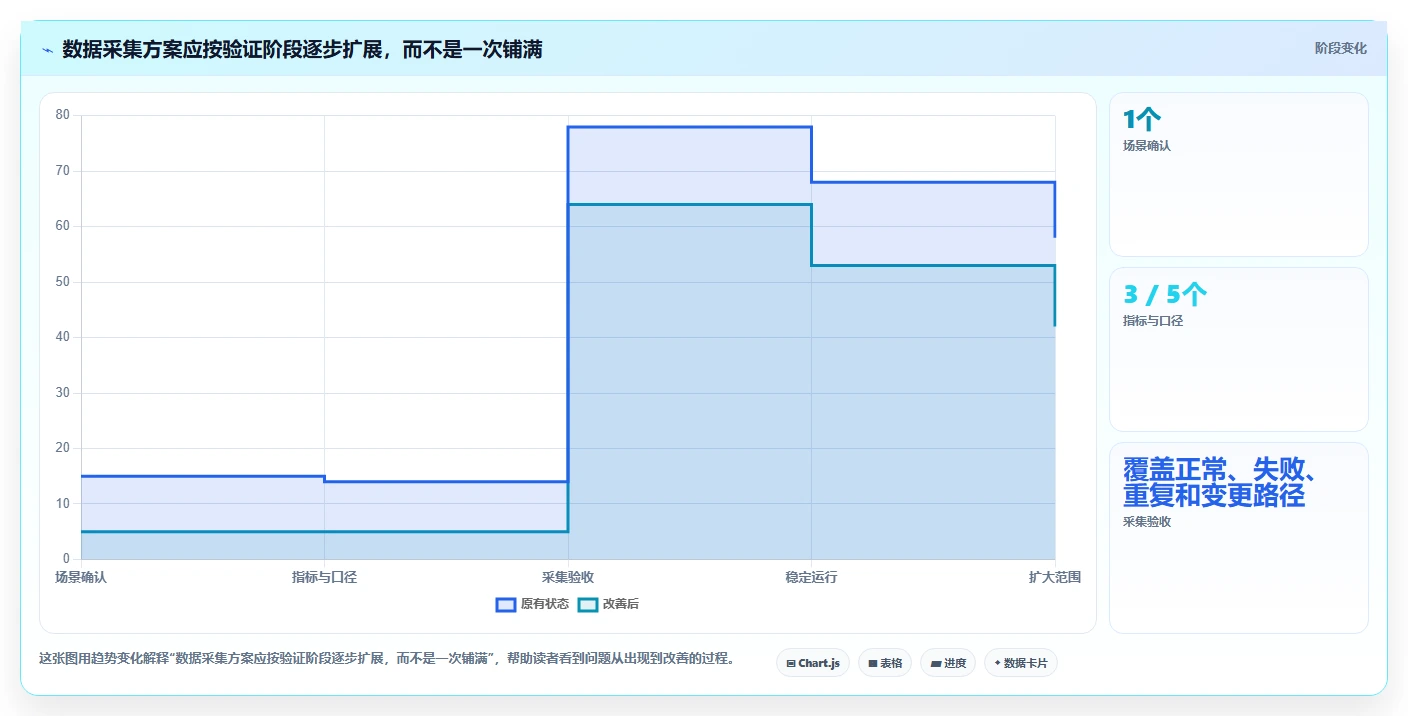
Task: Click the blue 原有状态 line peak at 78
Action: [689, 127]
